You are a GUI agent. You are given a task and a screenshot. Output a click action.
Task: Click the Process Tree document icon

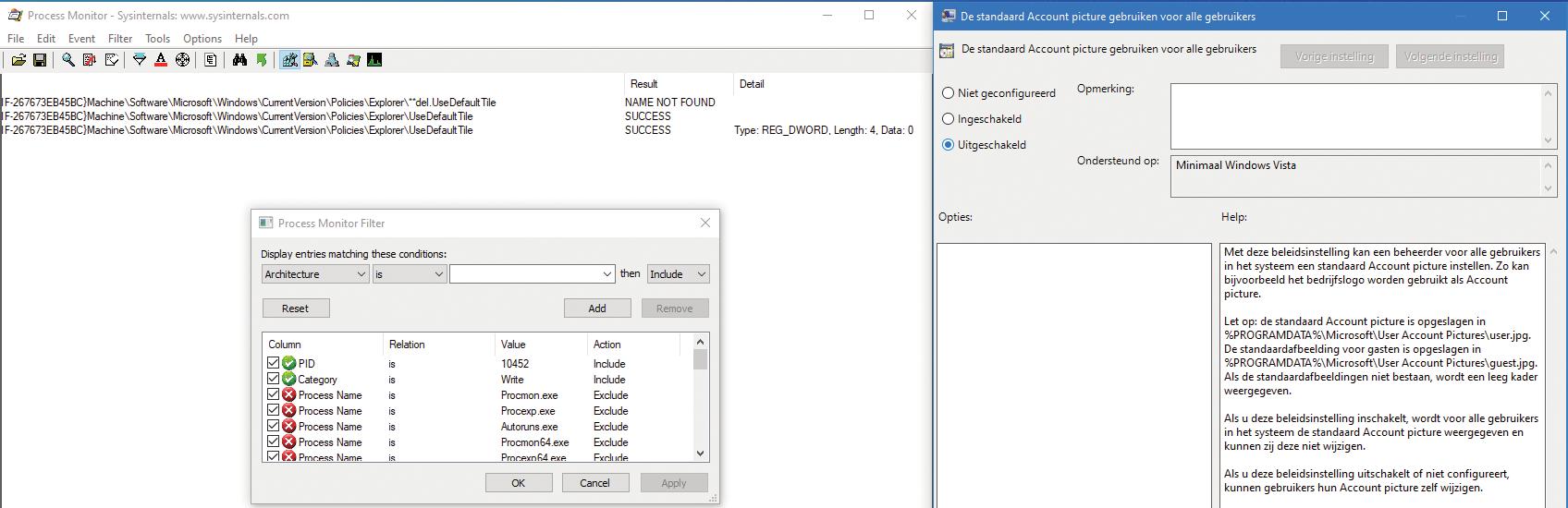point(211,60)
